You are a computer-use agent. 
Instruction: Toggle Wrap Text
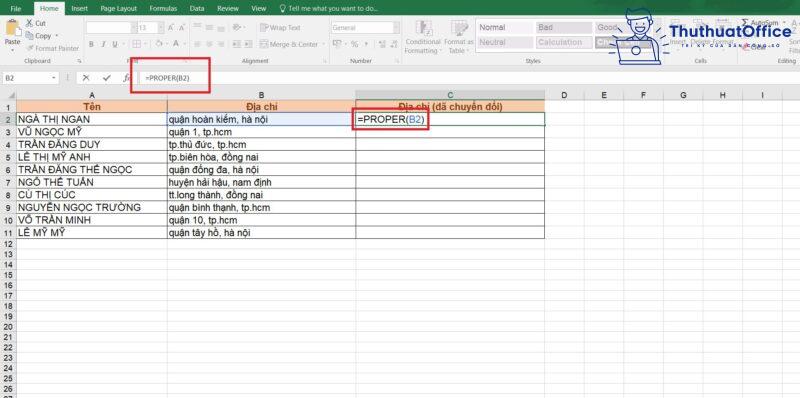click(x=280, y=28)
